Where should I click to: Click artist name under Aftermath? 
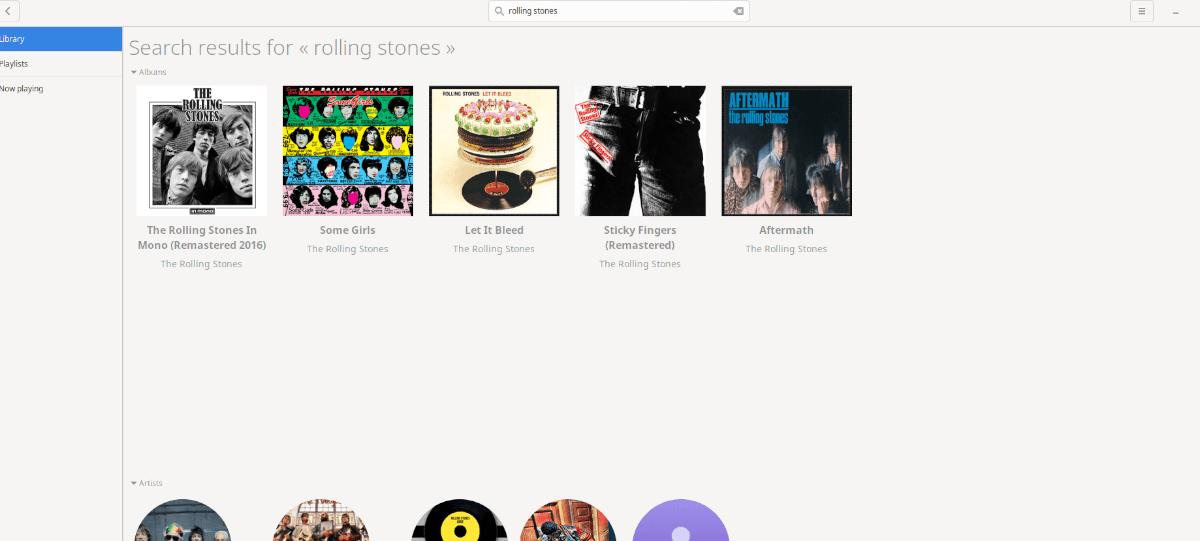point(787,249)
